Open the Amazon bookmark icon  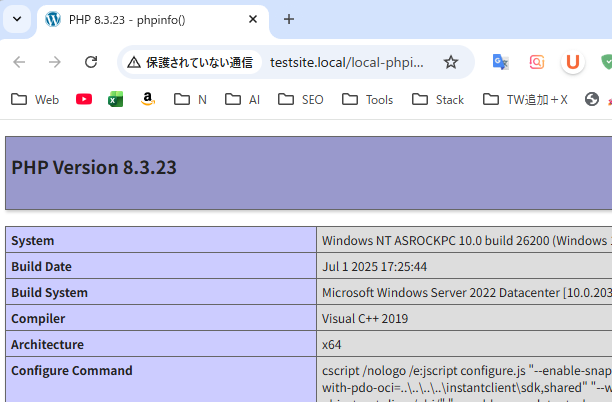[148, 99]
